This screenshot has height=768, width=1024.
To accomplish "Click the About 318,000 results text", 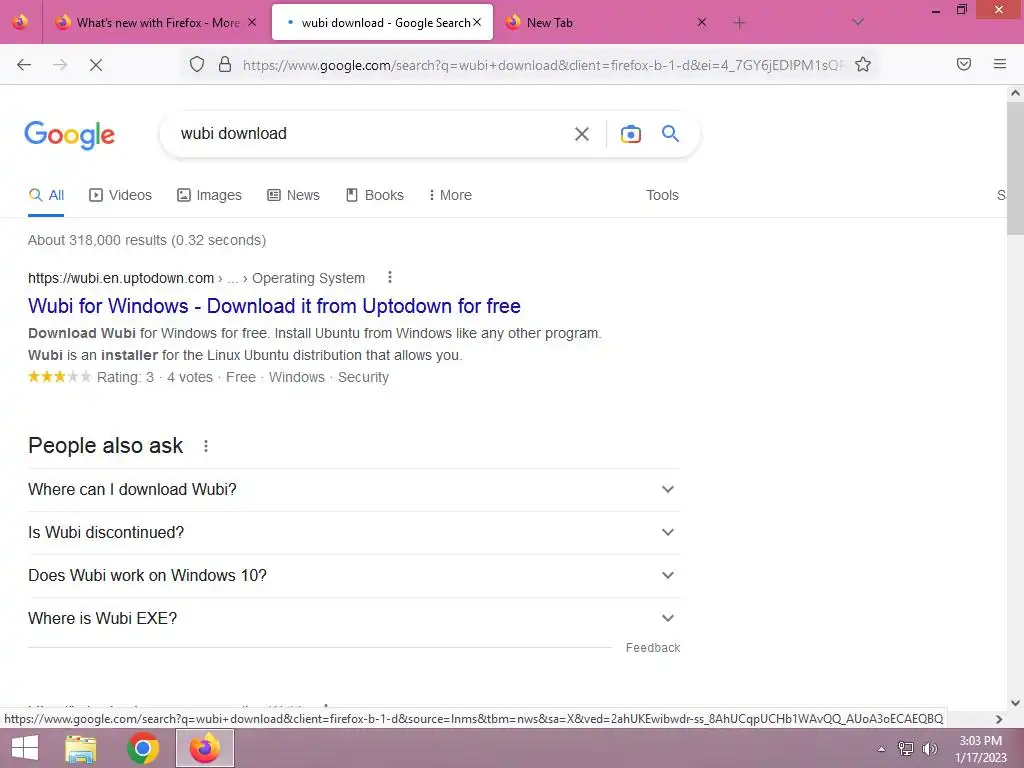I will (x=147, y=240).
